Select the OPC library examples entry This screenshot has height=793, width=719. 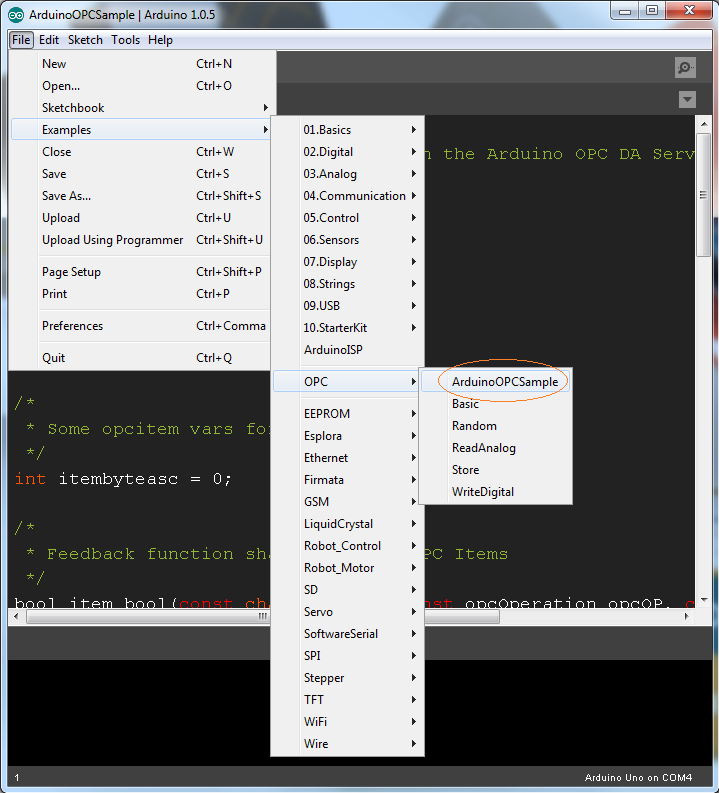(347, 382)
